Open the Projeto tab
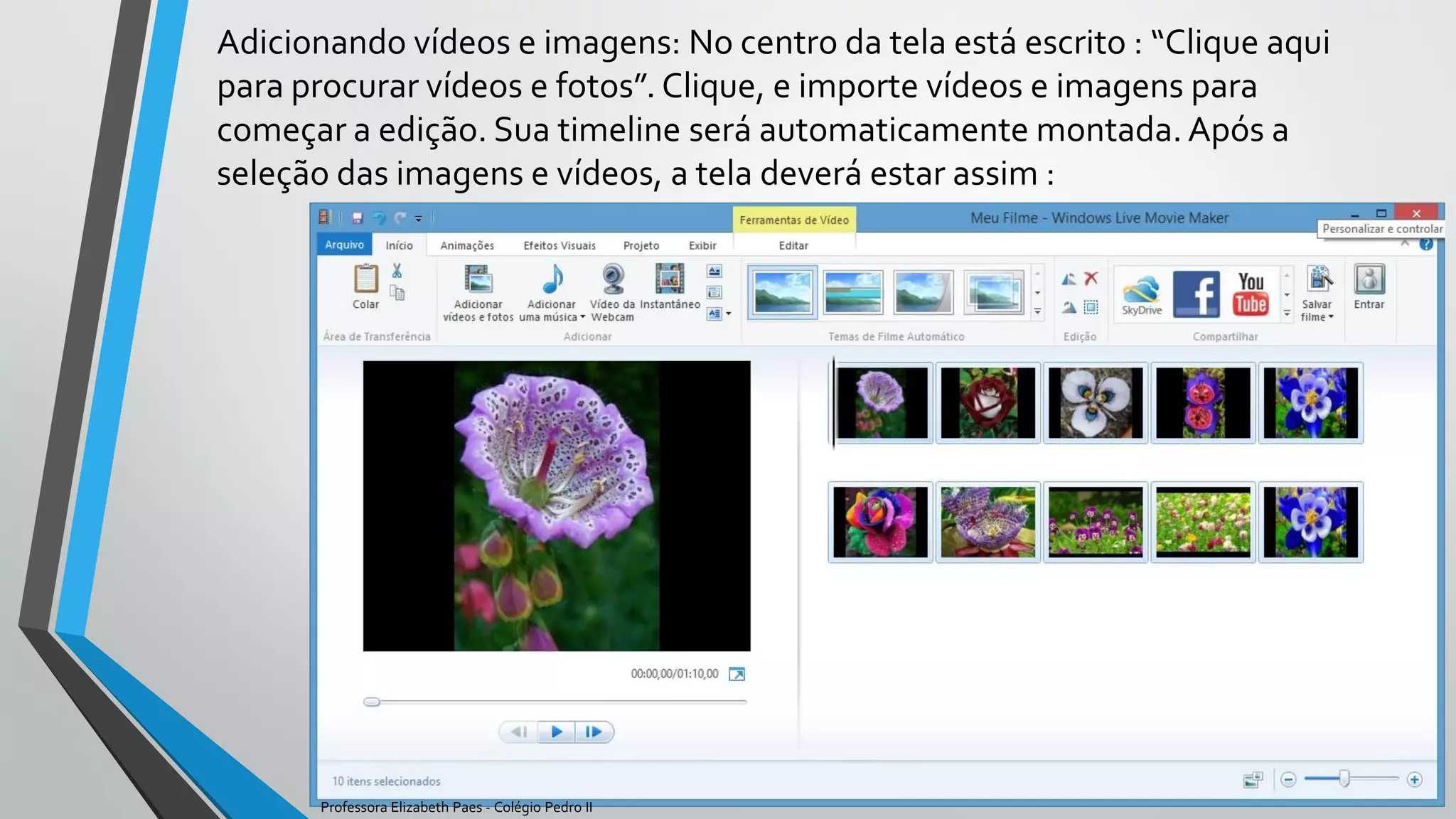Screen dimensions: 1456x819 click(641, 245)
